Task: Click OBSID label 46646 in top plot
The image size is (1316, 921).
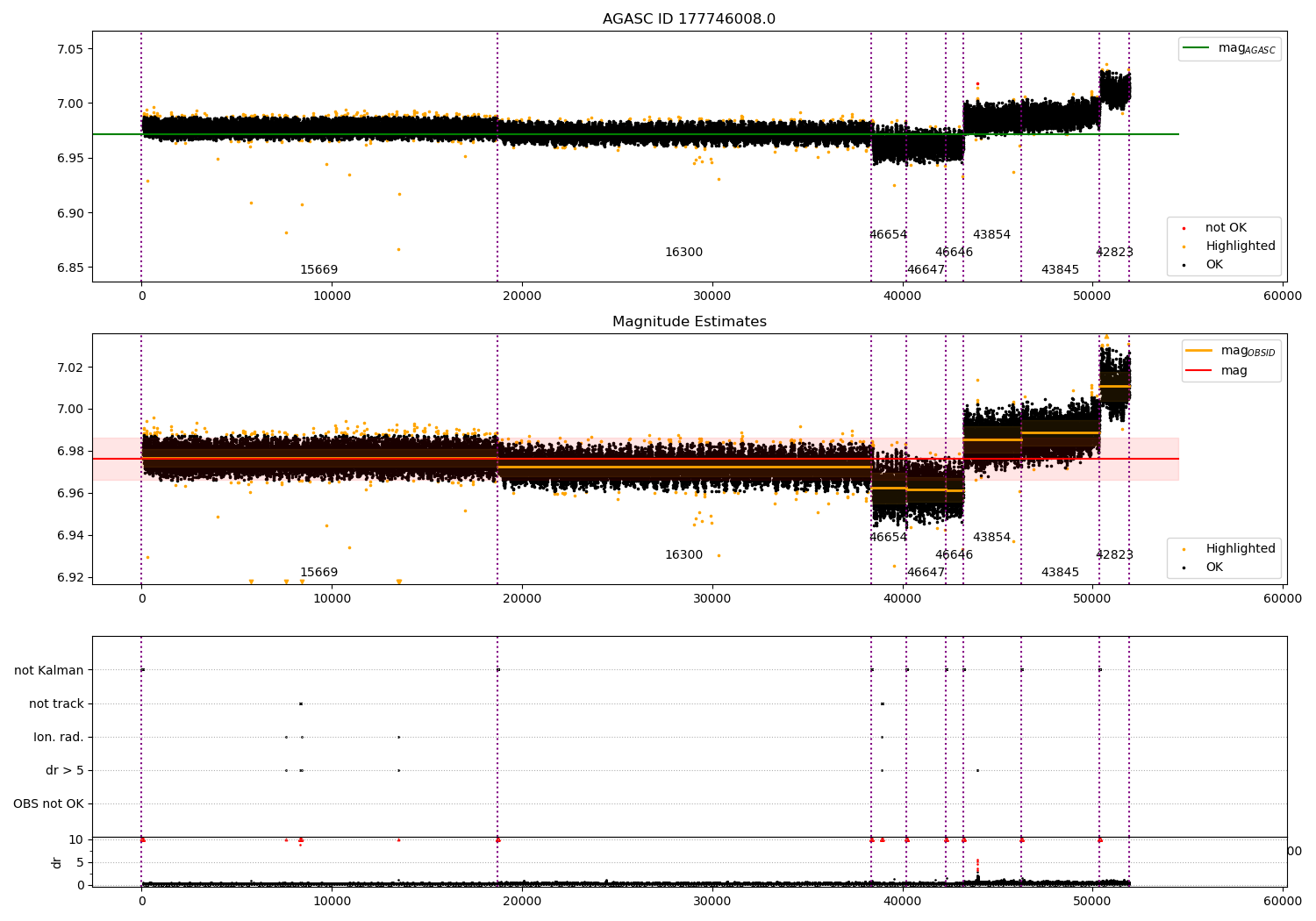Action: [x=954, y=253]
